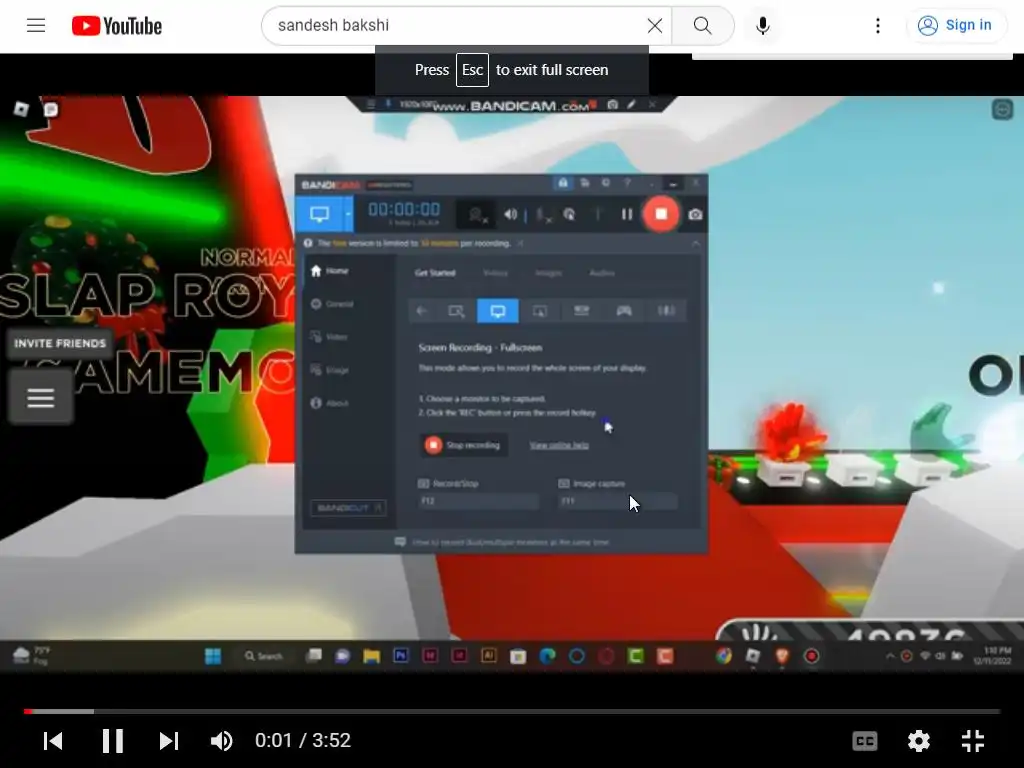Click the INVITE FRIENDS game button

[59, 343]
